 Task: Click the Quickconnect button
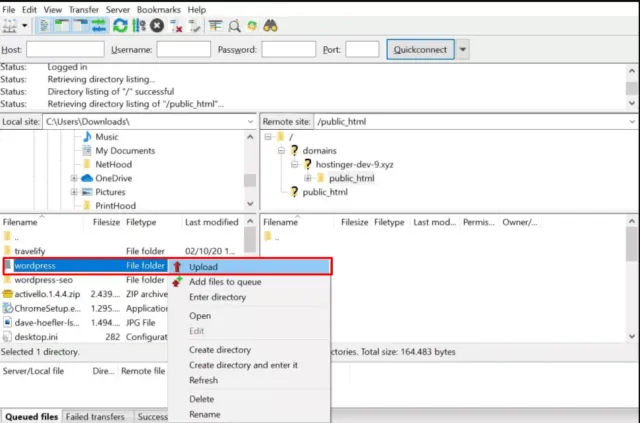(x=421, y=49)
